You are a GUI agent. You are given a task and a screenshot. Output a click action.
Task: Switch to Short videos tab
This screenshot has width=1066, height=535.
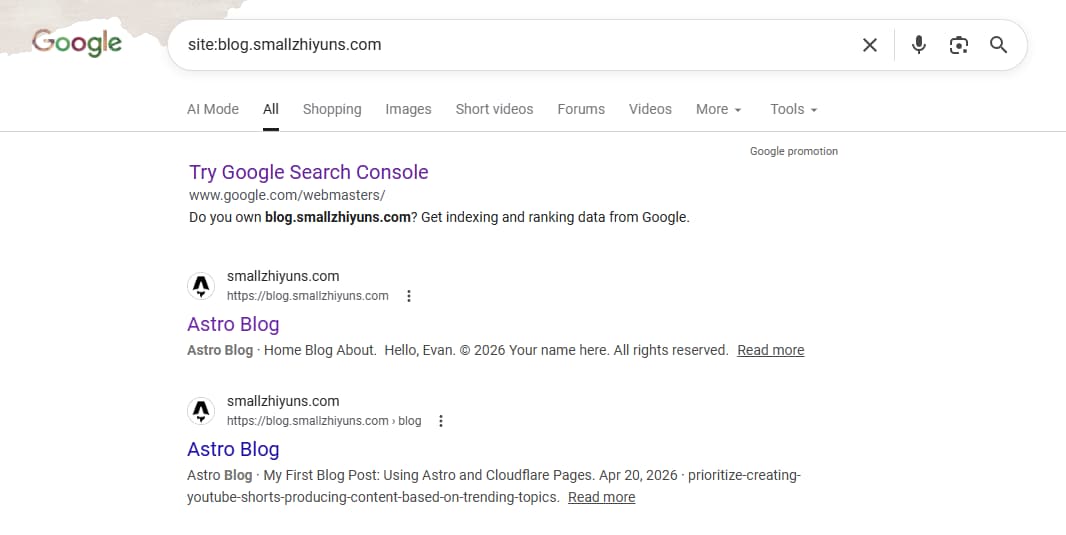pyautogui.click(x=494, y=109)
